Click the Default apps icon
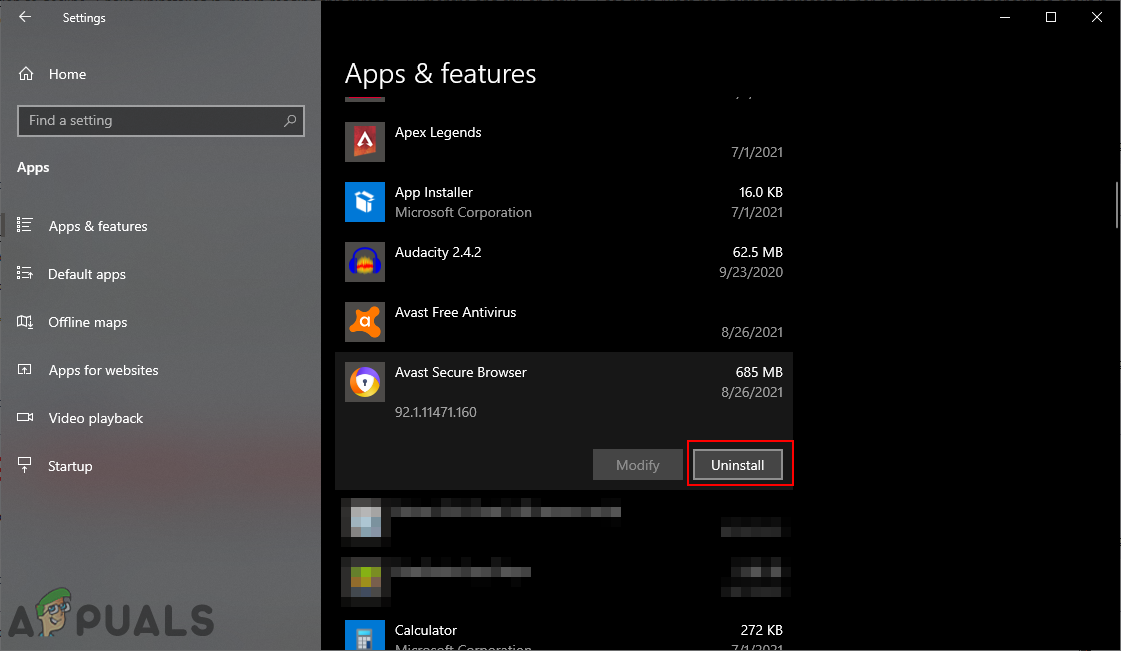The width and height of the screenshot is (1121, 651). pyautogui.click(x=25, y=273)
